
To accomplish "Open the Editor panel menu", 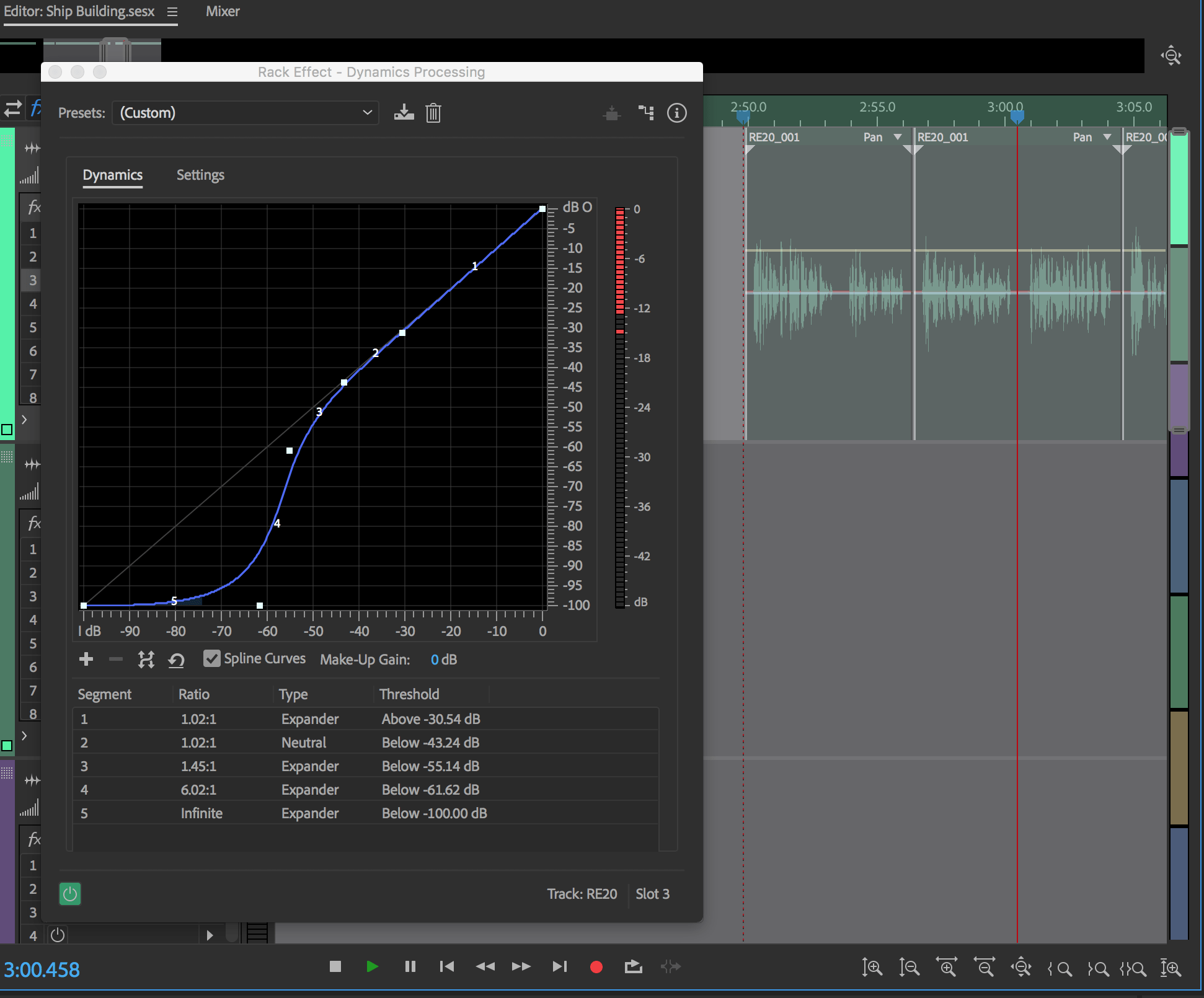I will 172,11.
